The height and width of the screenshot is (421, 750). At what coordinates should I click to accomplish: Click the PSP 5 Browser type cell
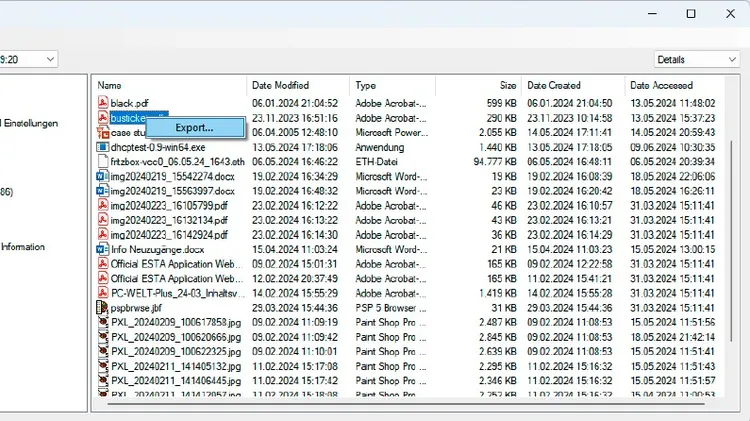[390, 308]
